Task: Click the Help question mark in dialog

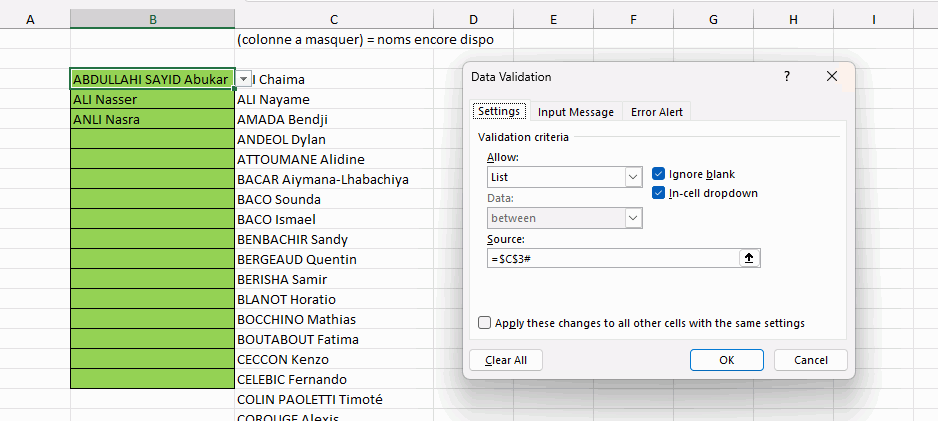Action: click(787, 77)
